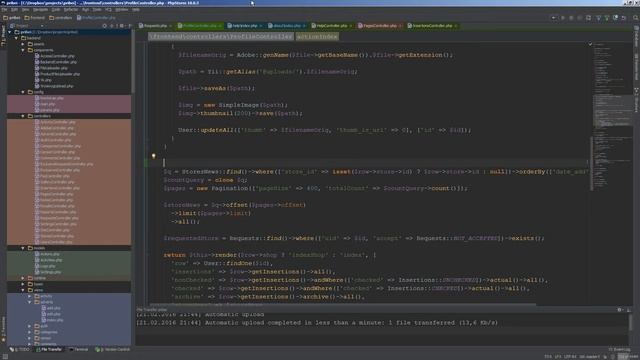
Task: Click controllers folder in navigation bar
Action: tap(60, 18)
